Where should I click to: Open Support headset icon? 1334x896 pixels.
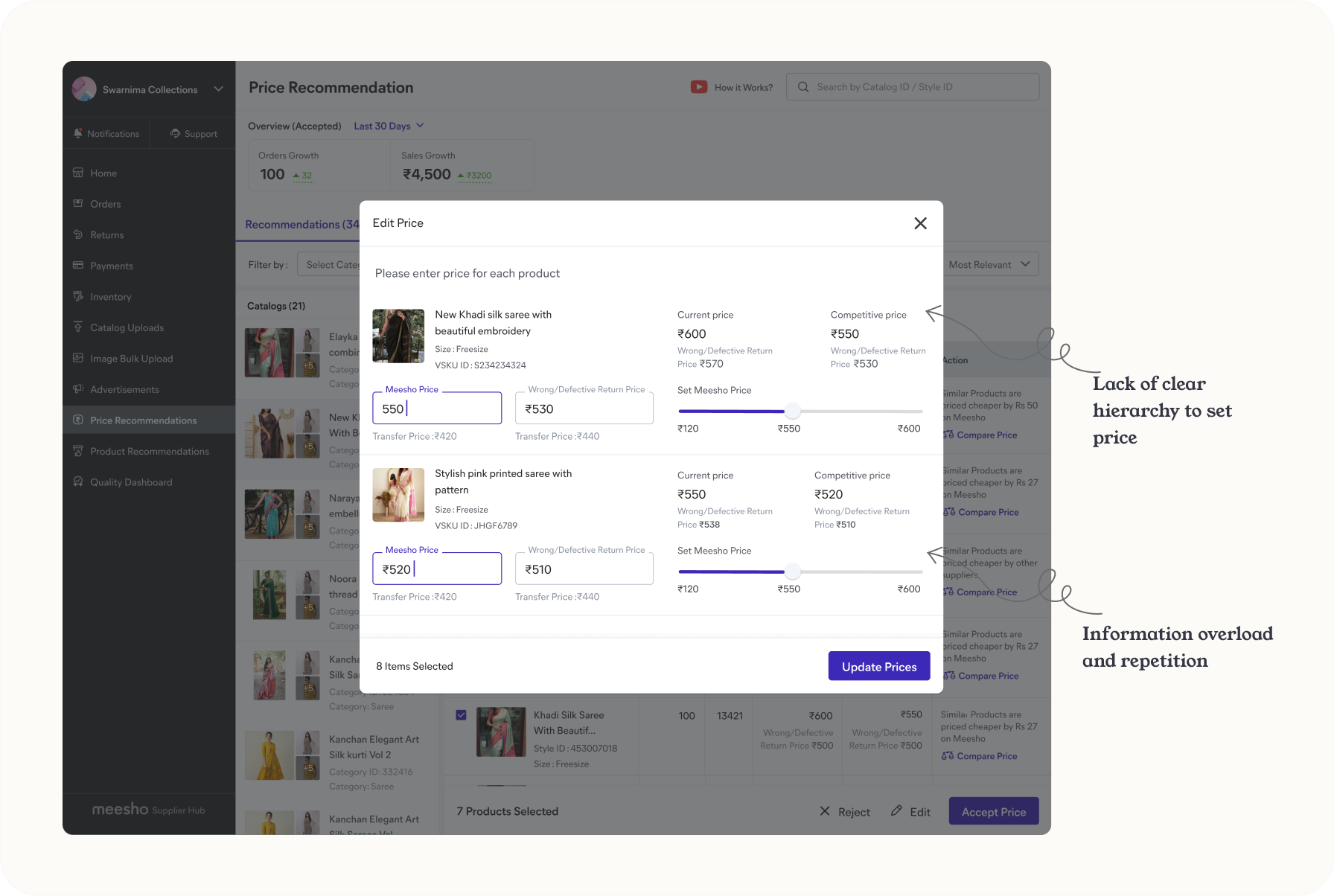tap(175, 133)
